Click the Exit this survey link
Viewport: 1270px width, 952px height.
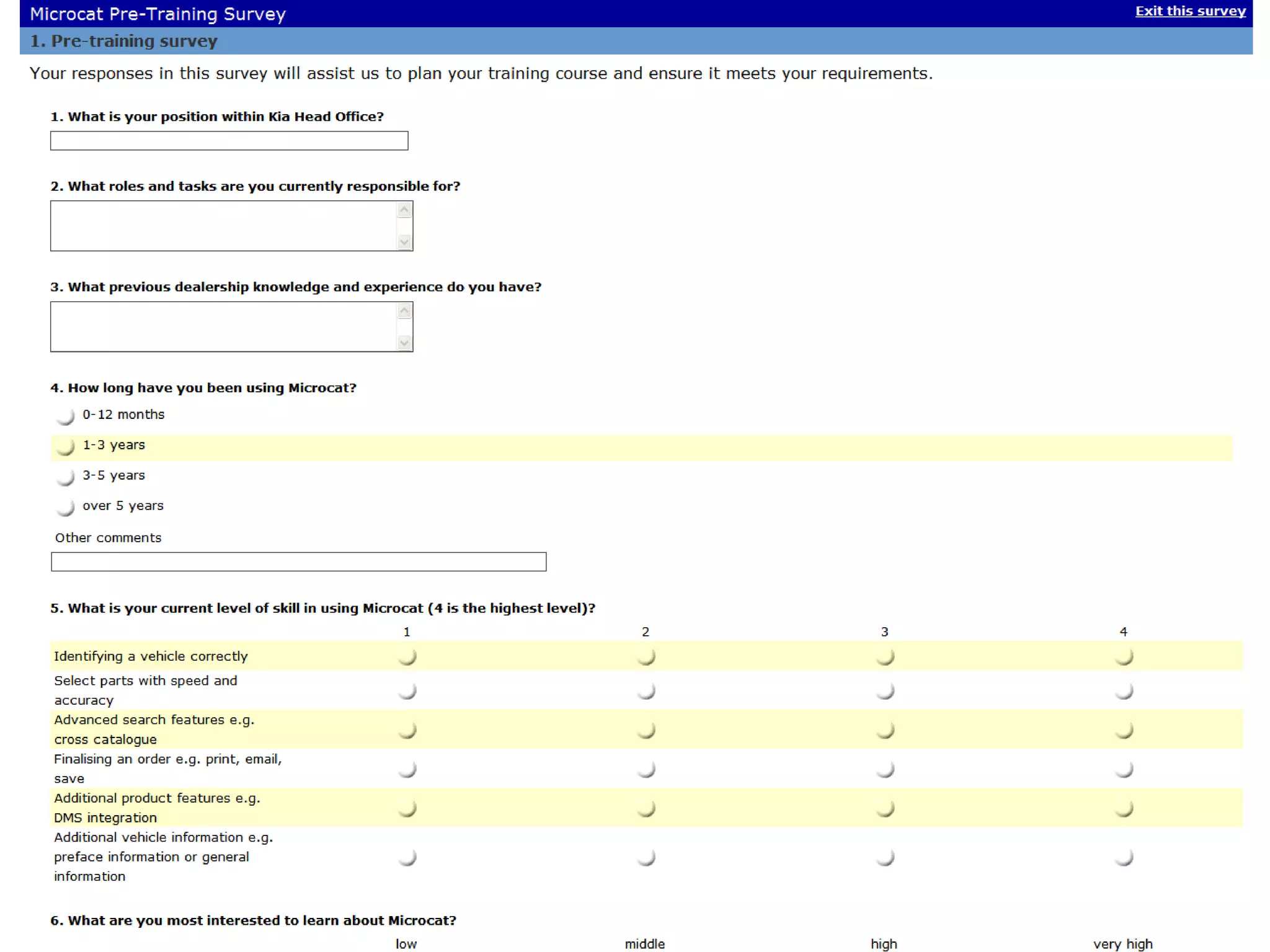pos(1190,11)
